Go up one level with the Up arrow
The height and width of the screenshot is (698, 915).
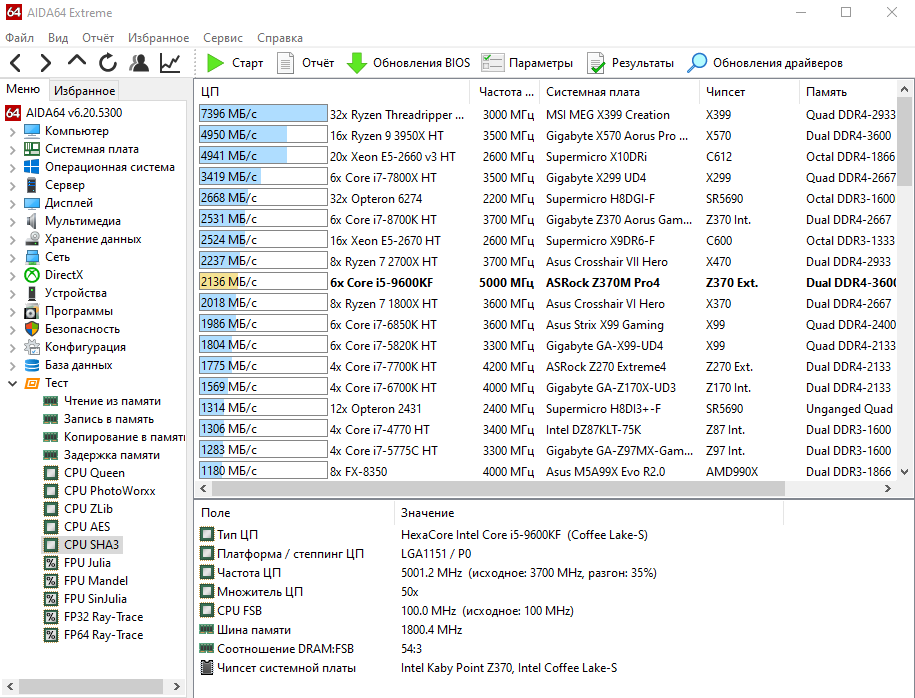click(76, 61)
